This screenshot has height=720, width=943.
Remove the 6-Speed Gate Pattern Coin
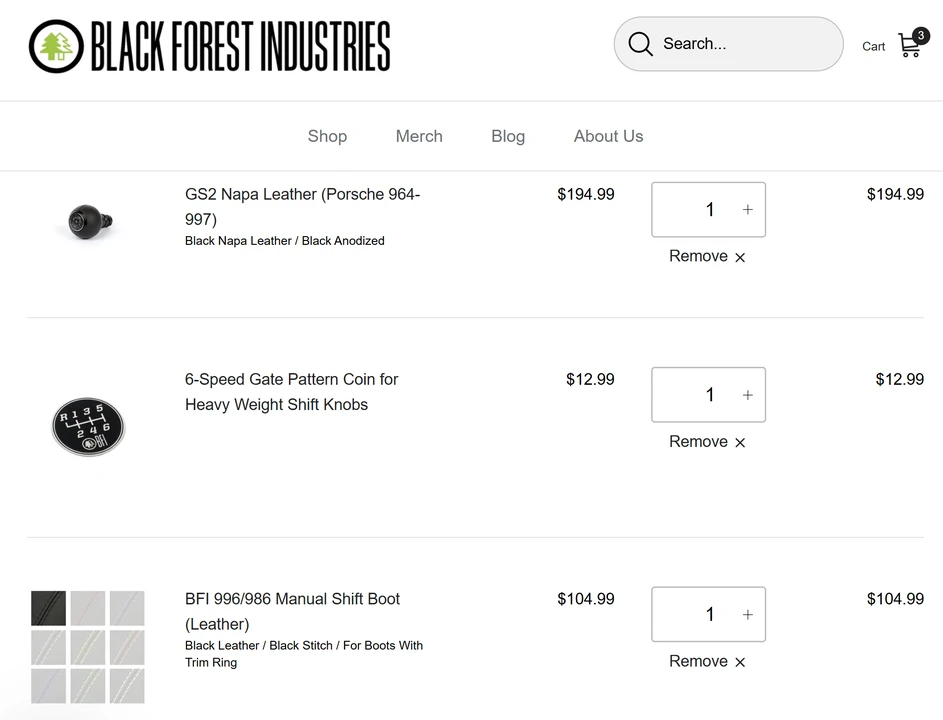[x=707, y=442]
